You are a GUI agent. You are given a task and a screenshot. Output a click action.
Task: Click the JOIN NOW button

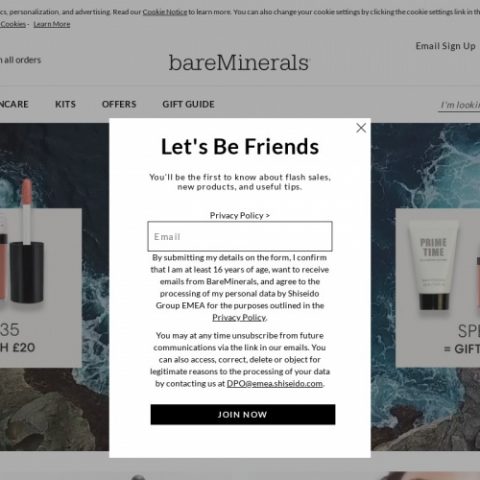[243, 414]
